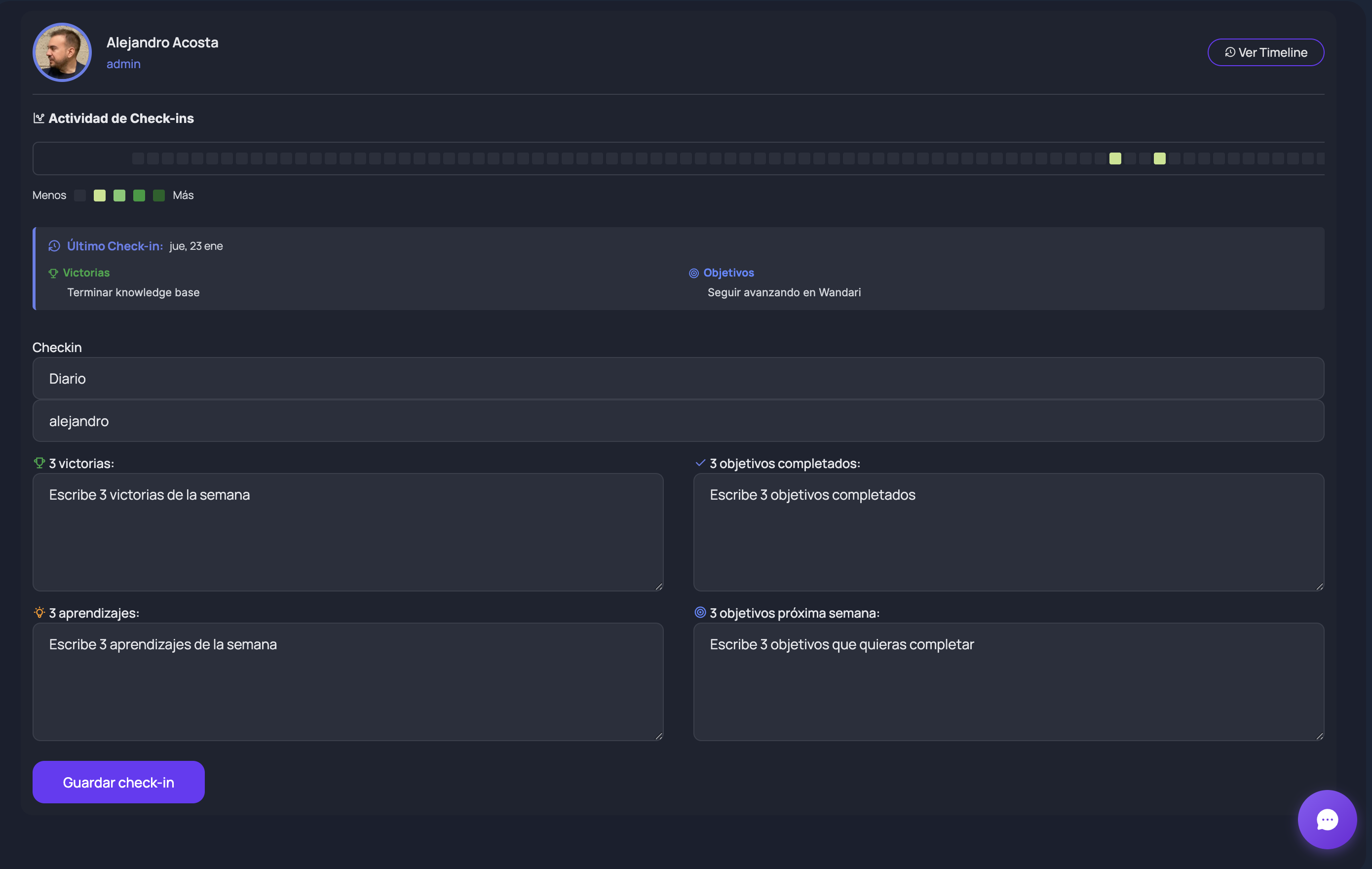Click the target icon next to Objetivos
This screenshot has width=1372, height=869.
click(x=693, y=273)
